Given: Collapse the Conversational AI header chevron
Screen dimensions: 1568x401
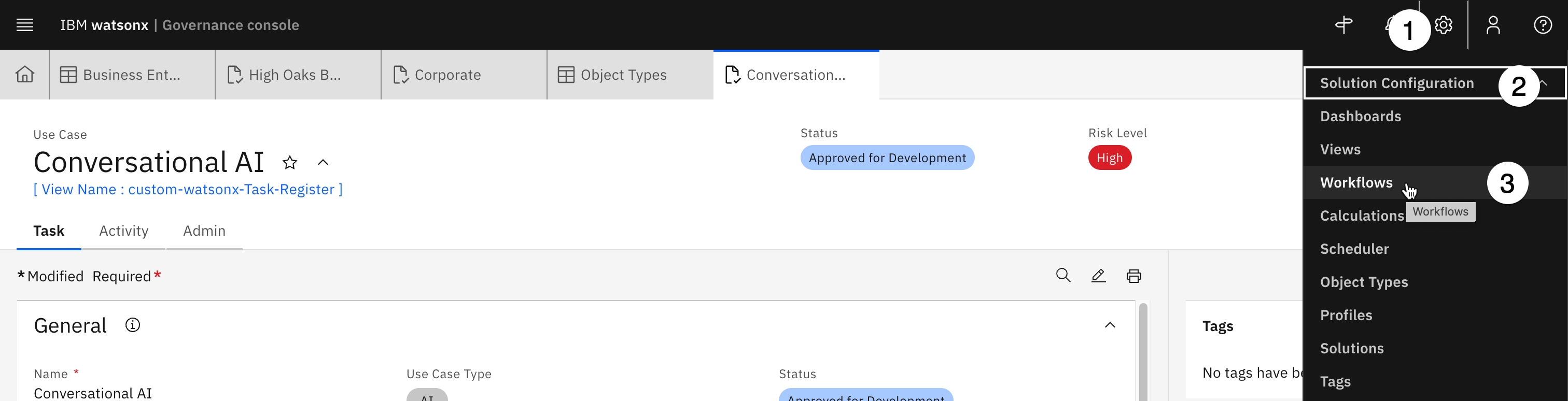Looking at the screenshot, I should pos(323,163).
